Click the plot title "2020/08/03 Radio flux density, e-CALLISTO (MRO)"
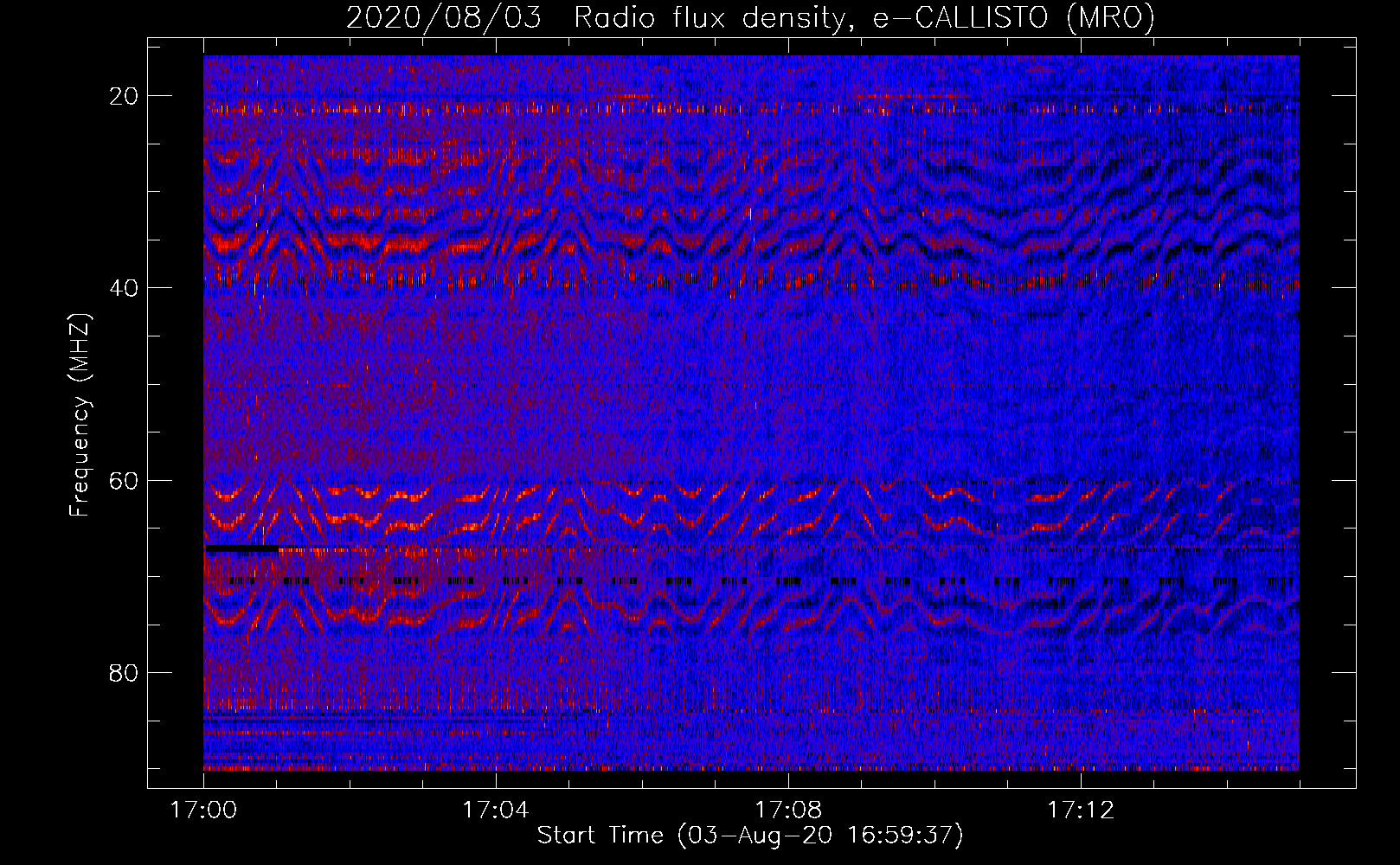This screenshot has width=1400, height=865. [x=750, y=18]
